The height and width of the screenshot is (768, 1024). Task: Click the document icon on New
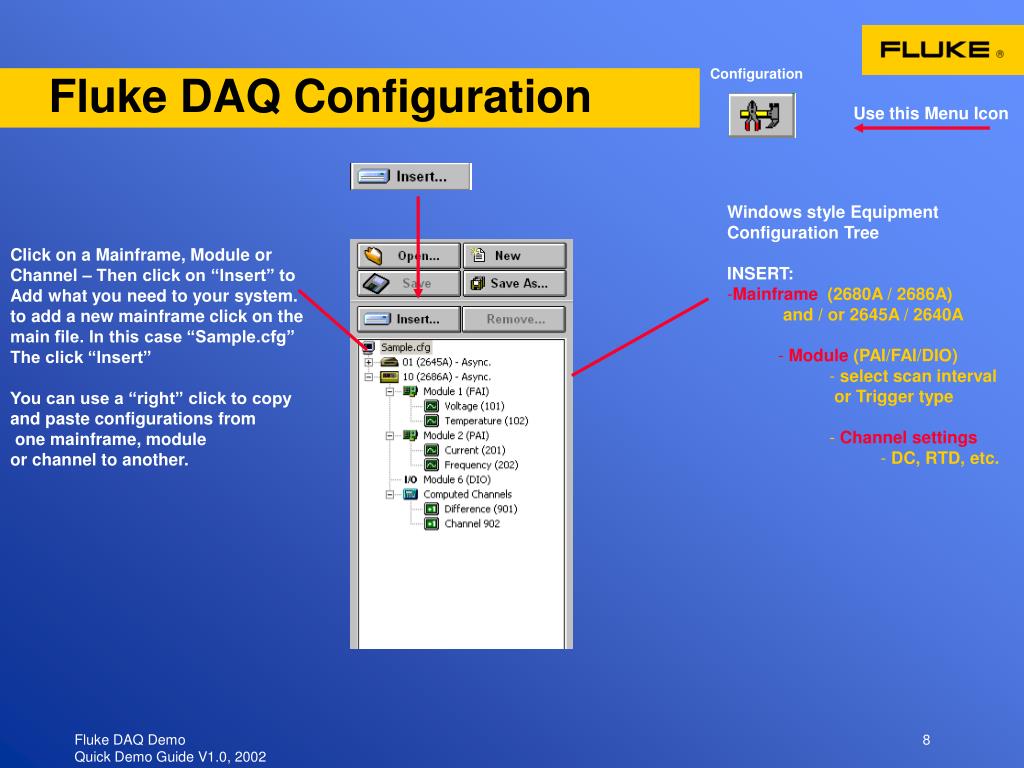(x=479, y=255)
